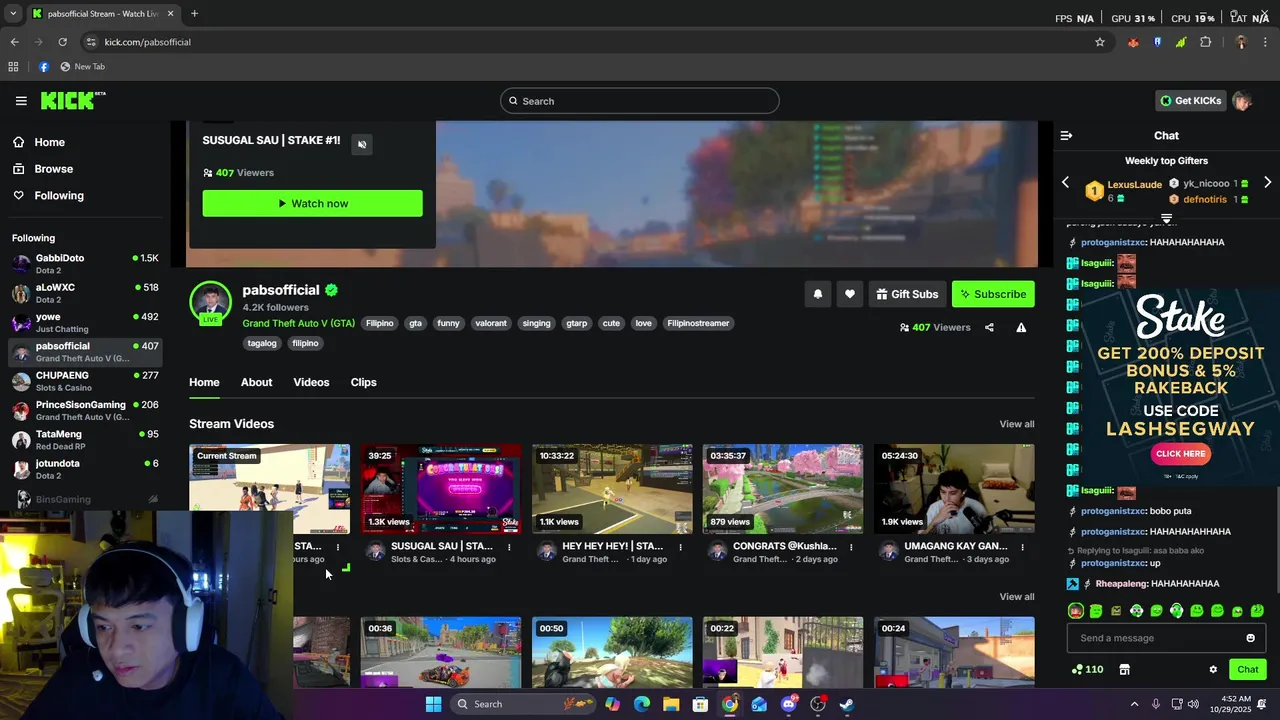Open options for SUSUGAL SAU video
The height and width of the screenshot is (720, 1280).
coord(509,547)
